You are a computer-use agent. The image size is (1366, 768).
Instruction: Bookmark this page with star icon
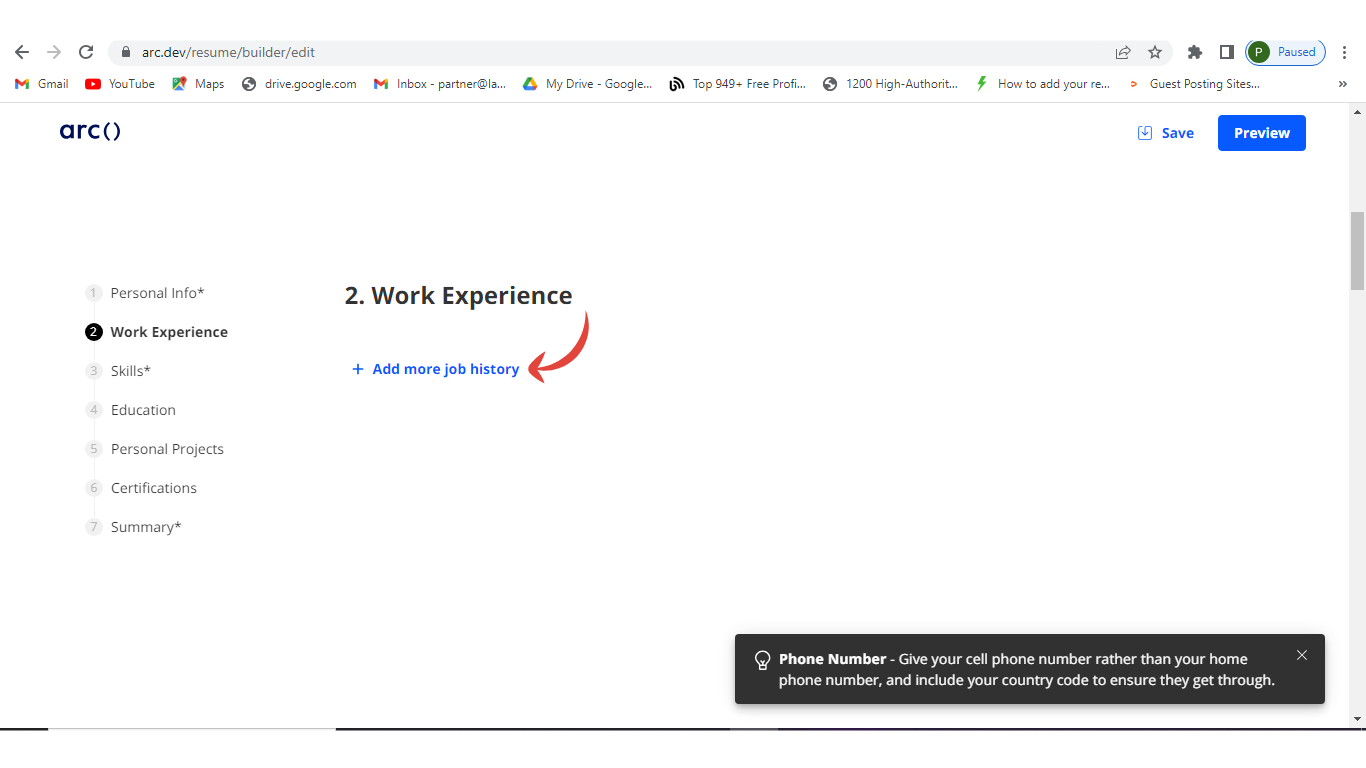click(1155, 52)
